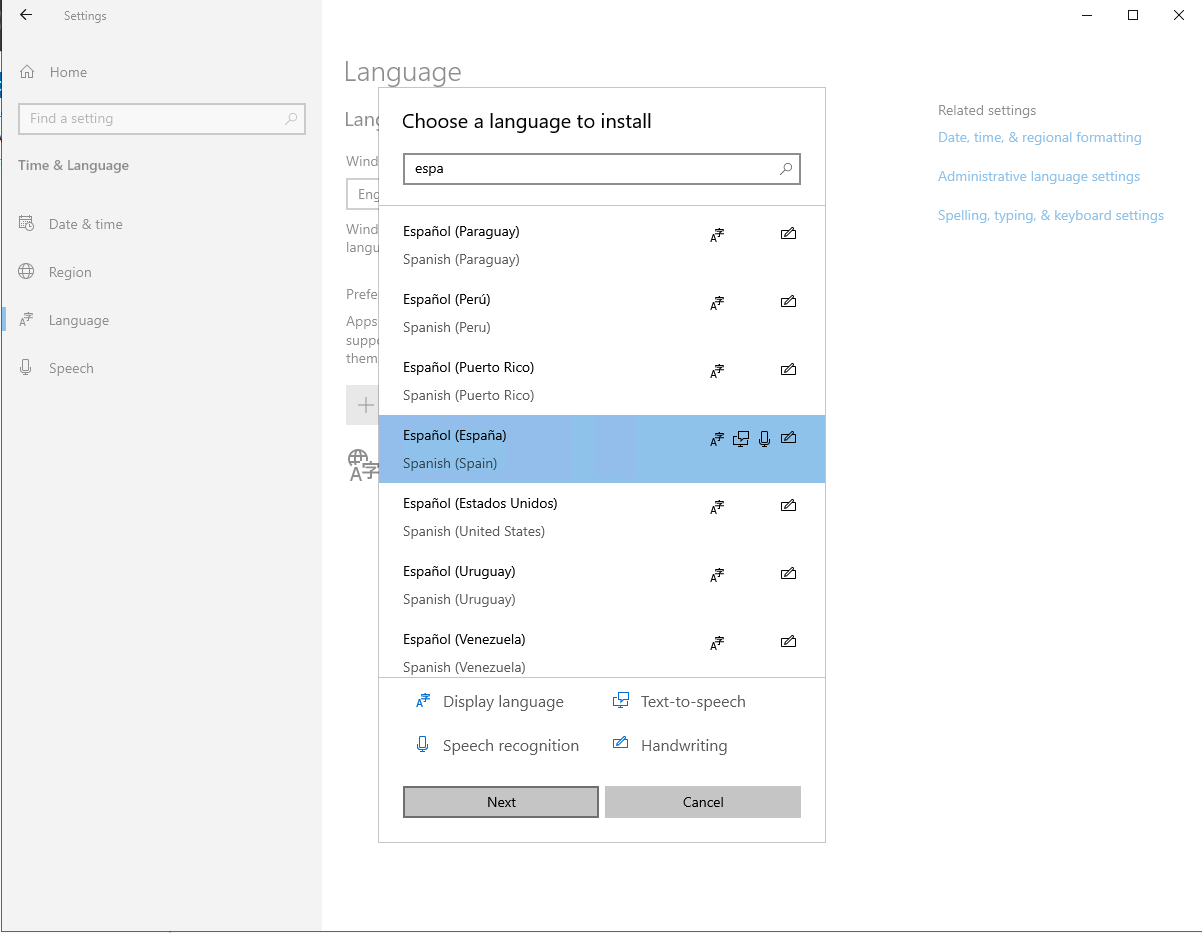Click handwriting icon for Español (Estados Unidos)
This screenshot has width=1202, height=933.
788,506
